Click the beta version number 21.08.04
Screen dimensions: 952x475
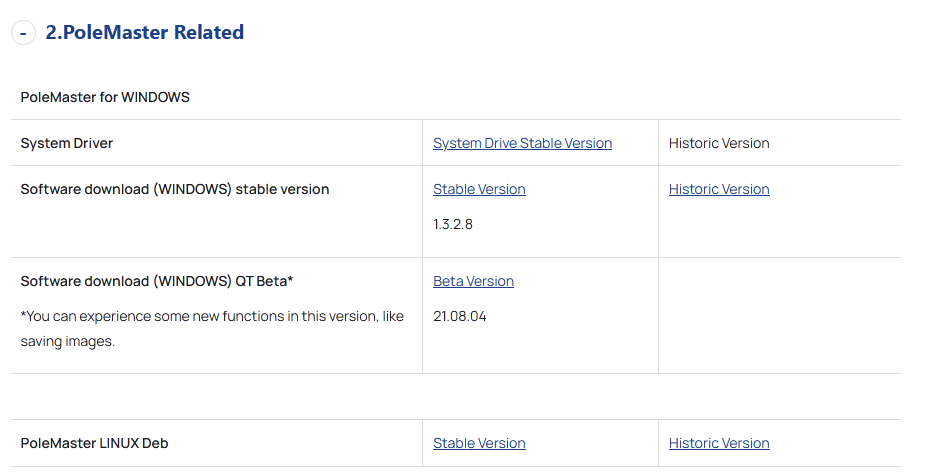pos(460,316)
